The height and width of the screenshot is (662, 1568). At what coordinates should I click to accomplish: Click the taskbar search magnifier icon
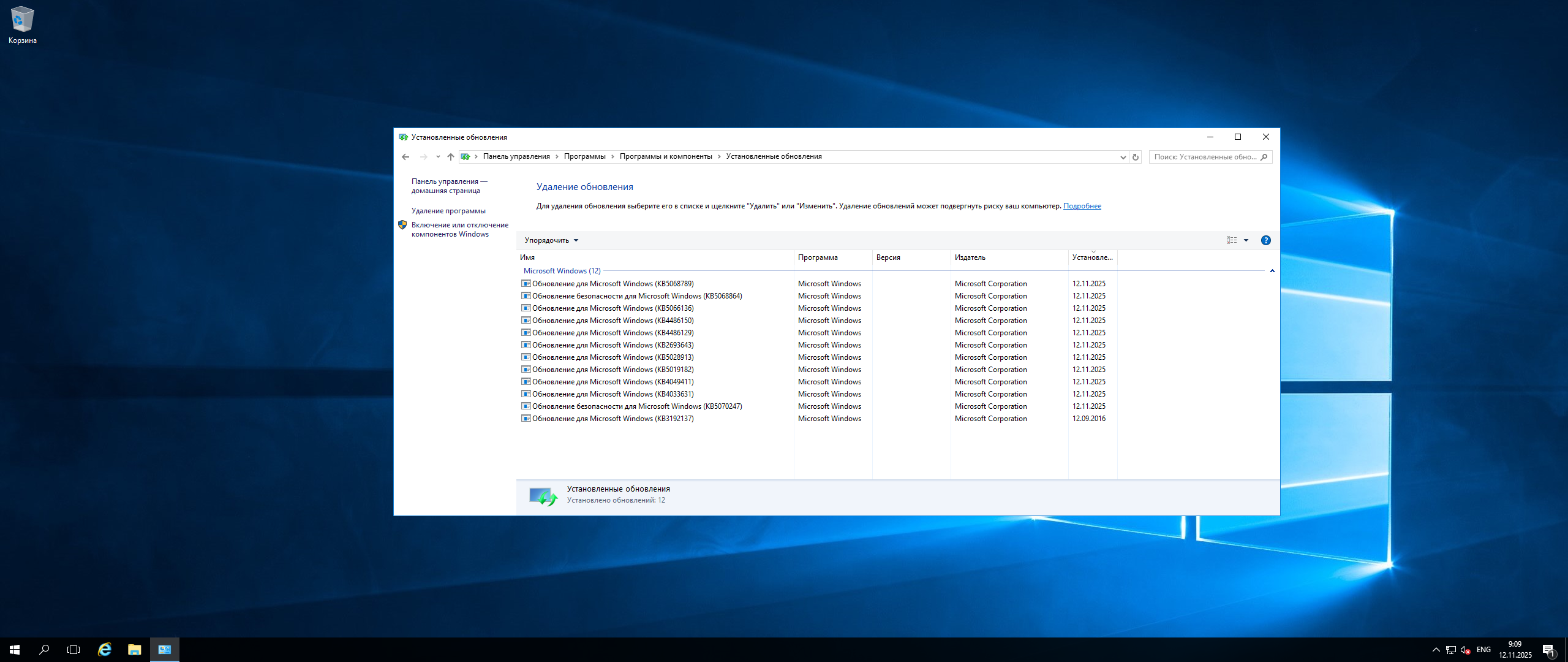click(44, 650)
